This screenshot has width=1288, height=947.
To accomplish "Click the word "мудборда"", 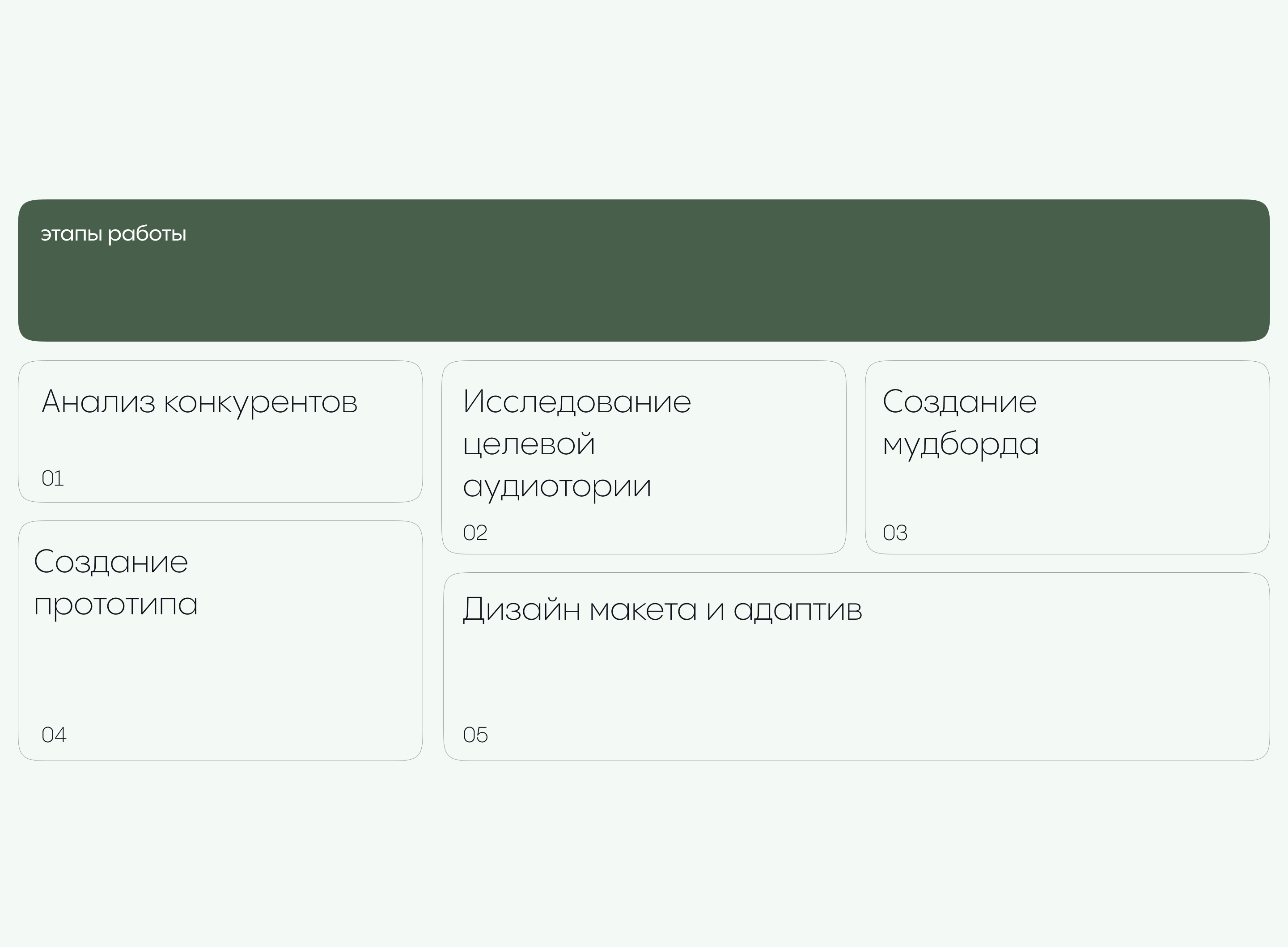I will click(960, 444).
